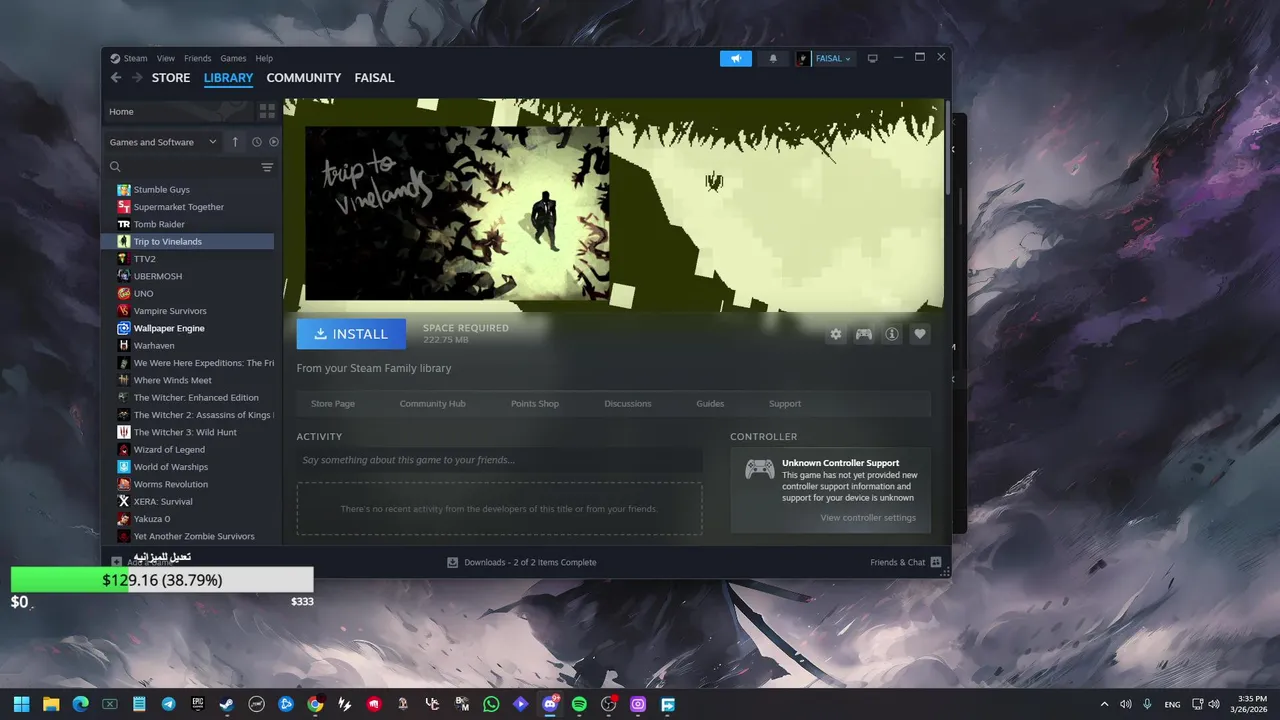The image size is (1280, 720).
Task: Click the blue INSTALL button
Action: 351,334
